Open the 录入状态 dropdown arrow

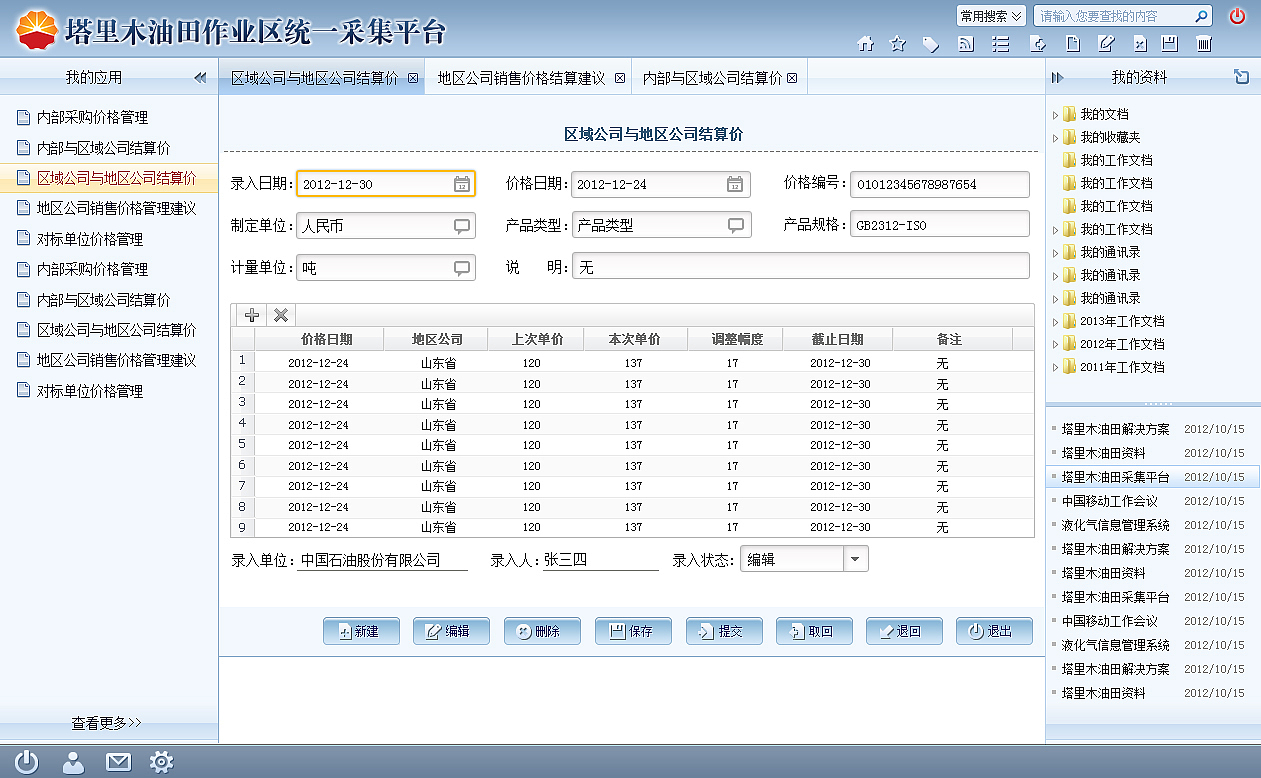pyautogui.click(x=856, y=560)
